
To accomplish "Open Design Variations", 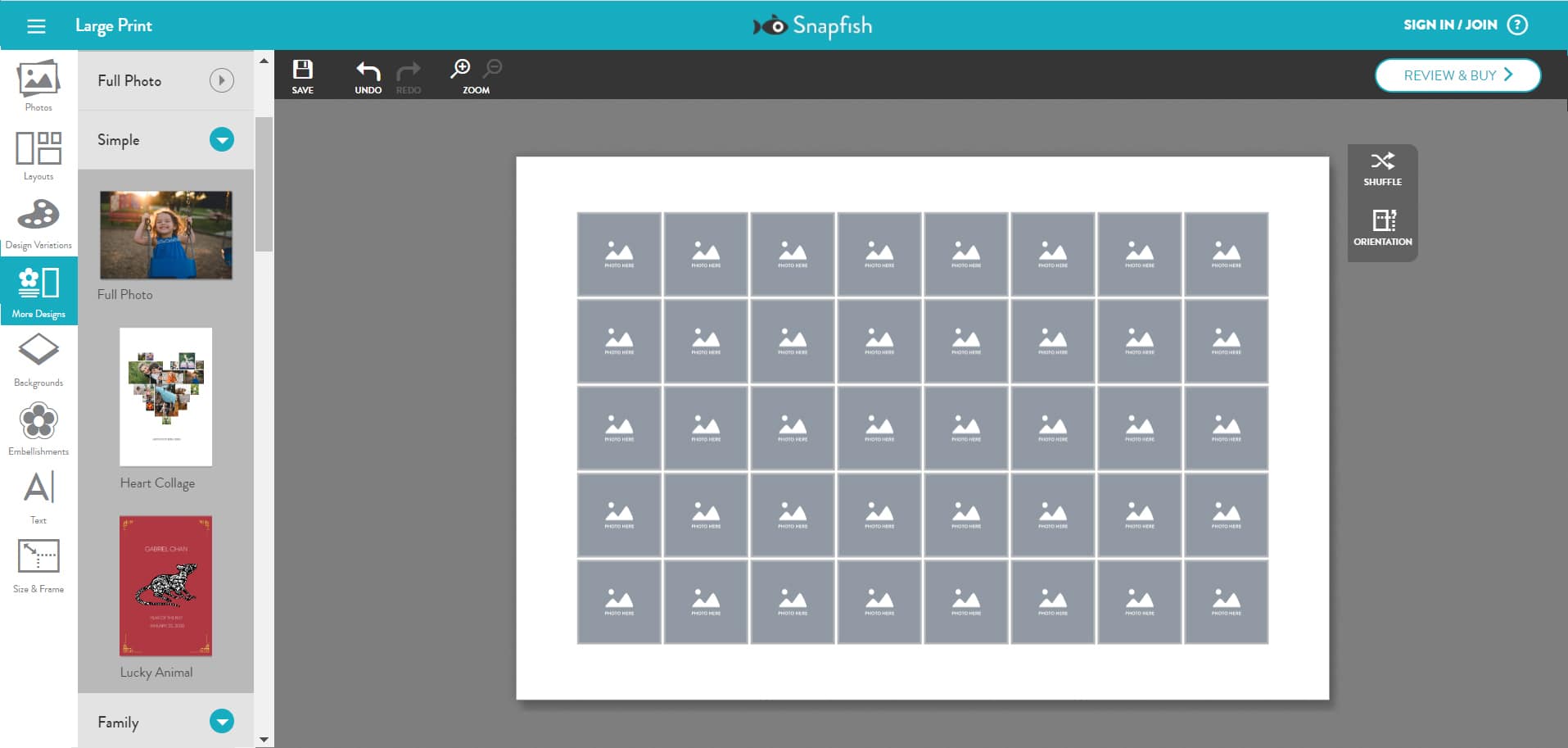I will [x=38, y=220].
